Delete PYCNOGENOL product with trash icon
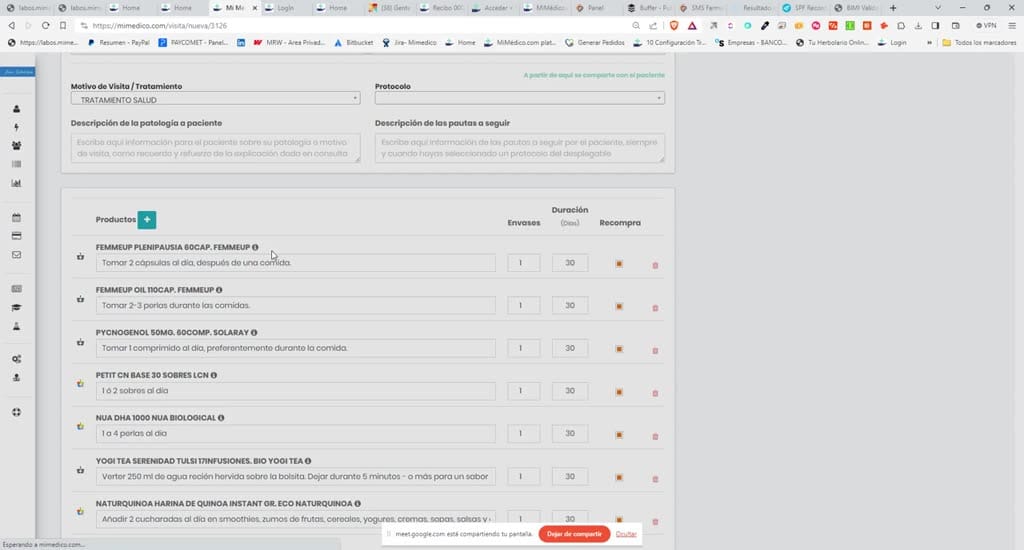 click(655, 351)
